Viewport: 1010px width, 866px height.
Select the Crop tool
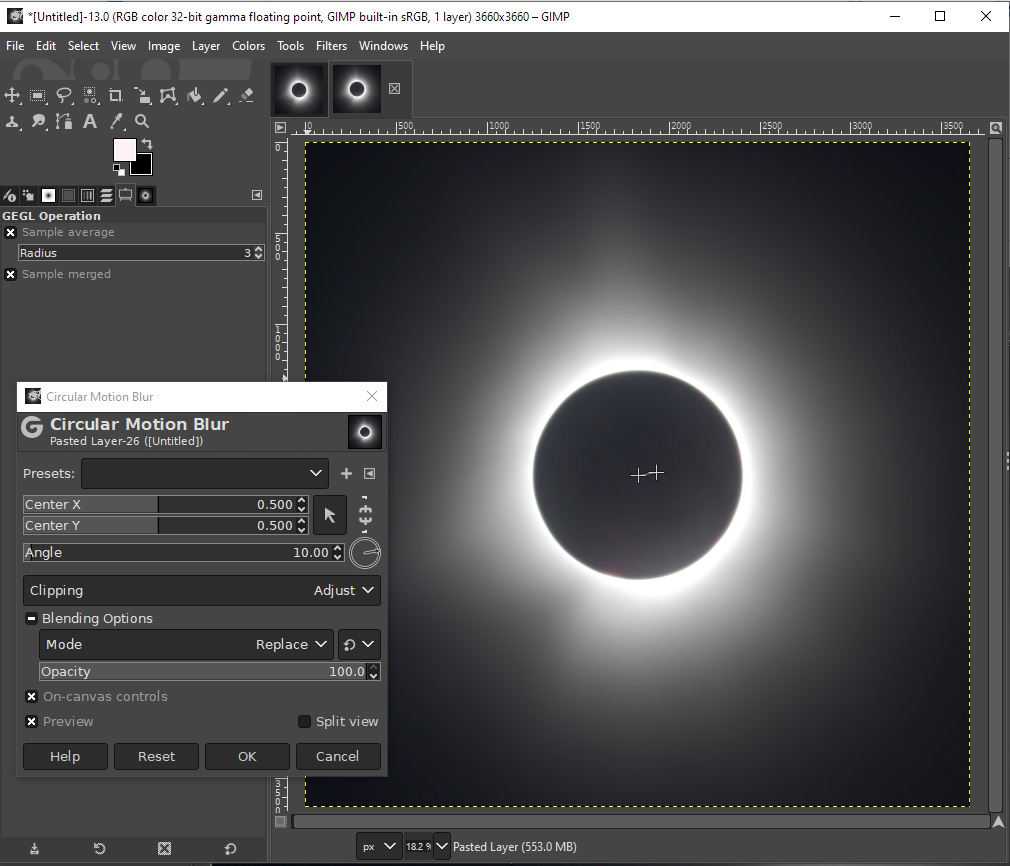pyautogui.click(x=116, y=96)
